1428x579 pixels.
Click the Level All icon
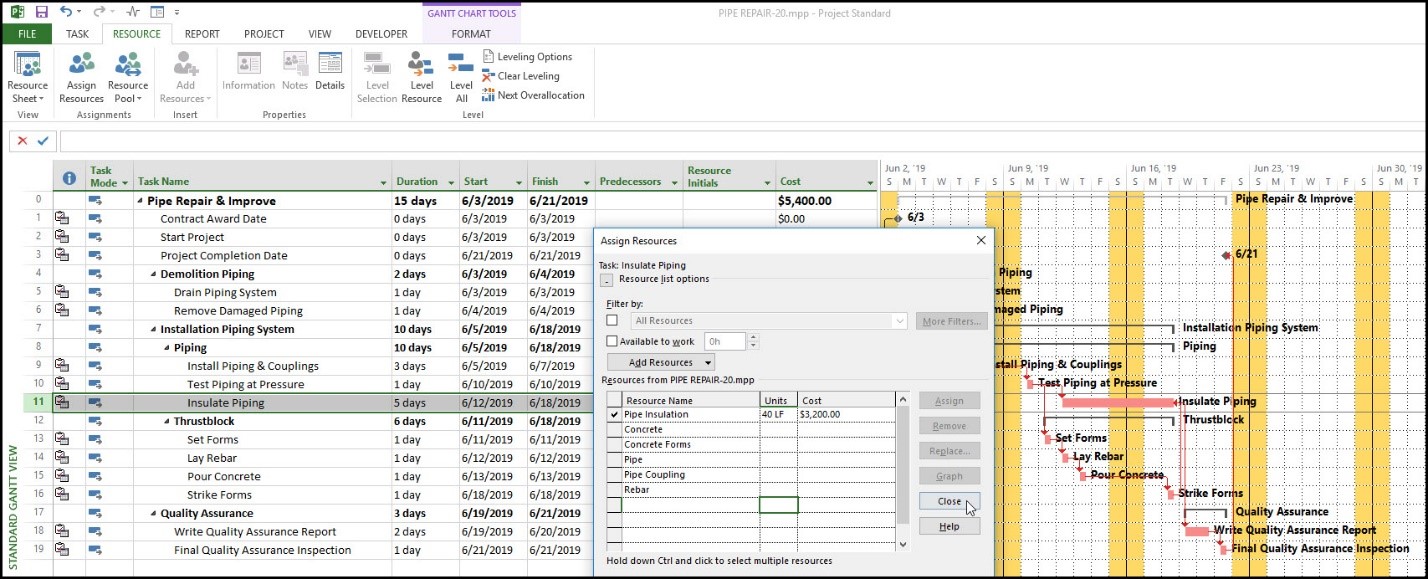point(461,77)
